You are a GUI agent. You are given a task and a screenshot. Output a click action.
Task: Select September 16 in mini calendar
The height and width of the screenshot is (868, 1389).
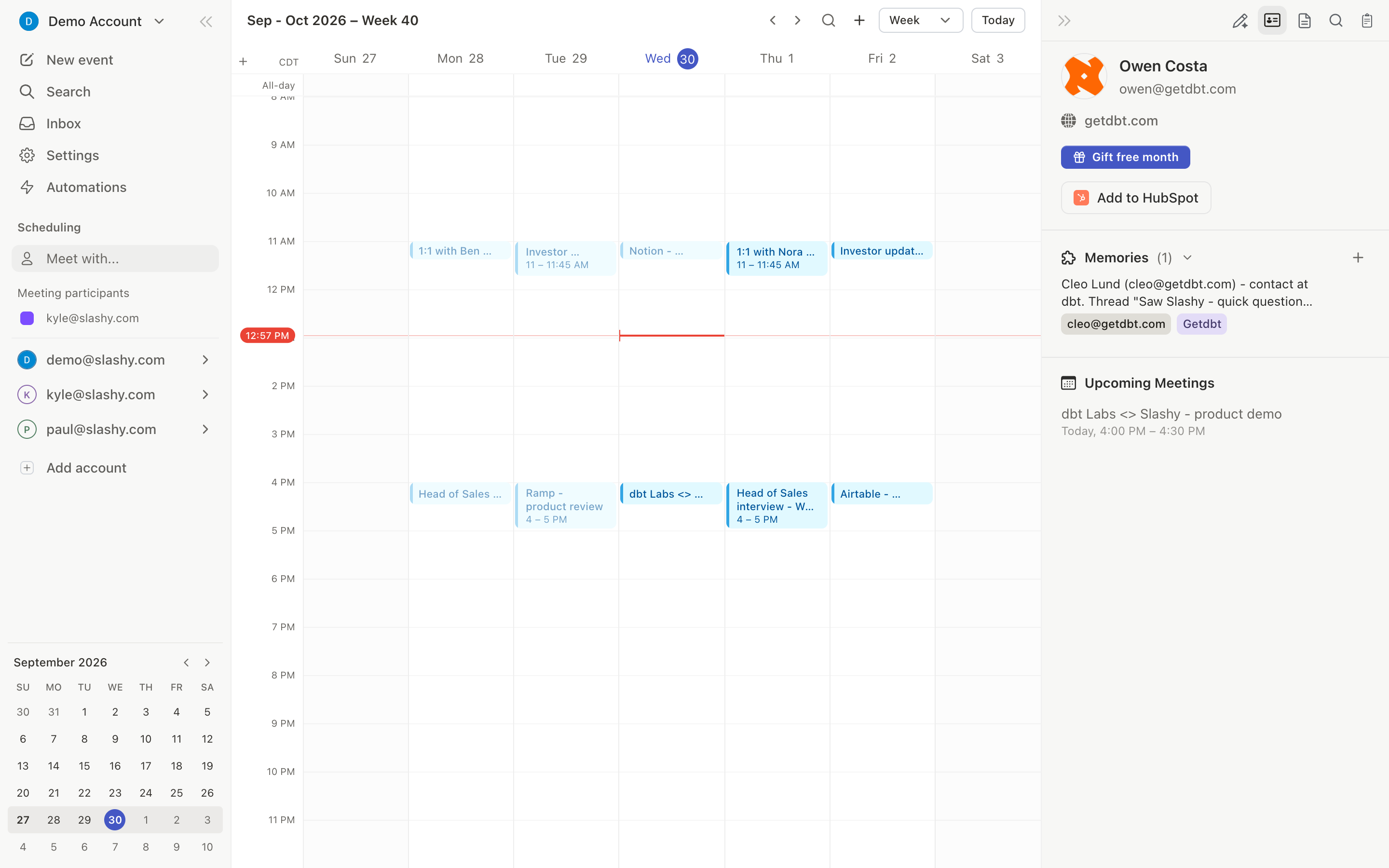pos(115,766)
